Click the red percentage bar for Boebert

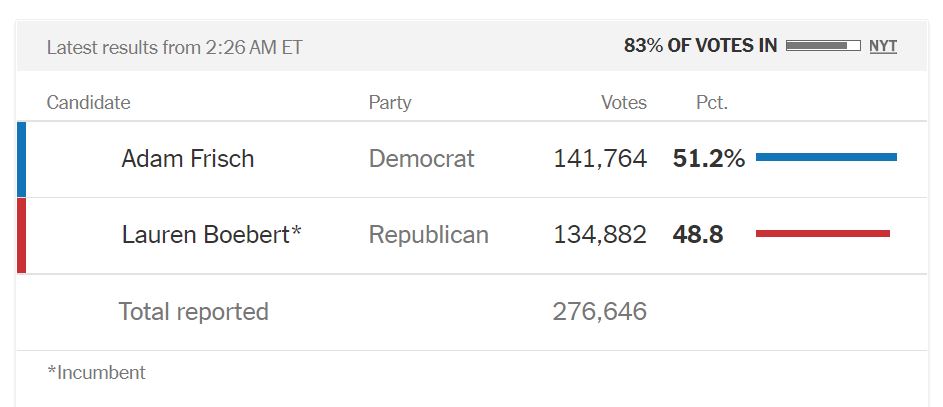click(822, 234)
